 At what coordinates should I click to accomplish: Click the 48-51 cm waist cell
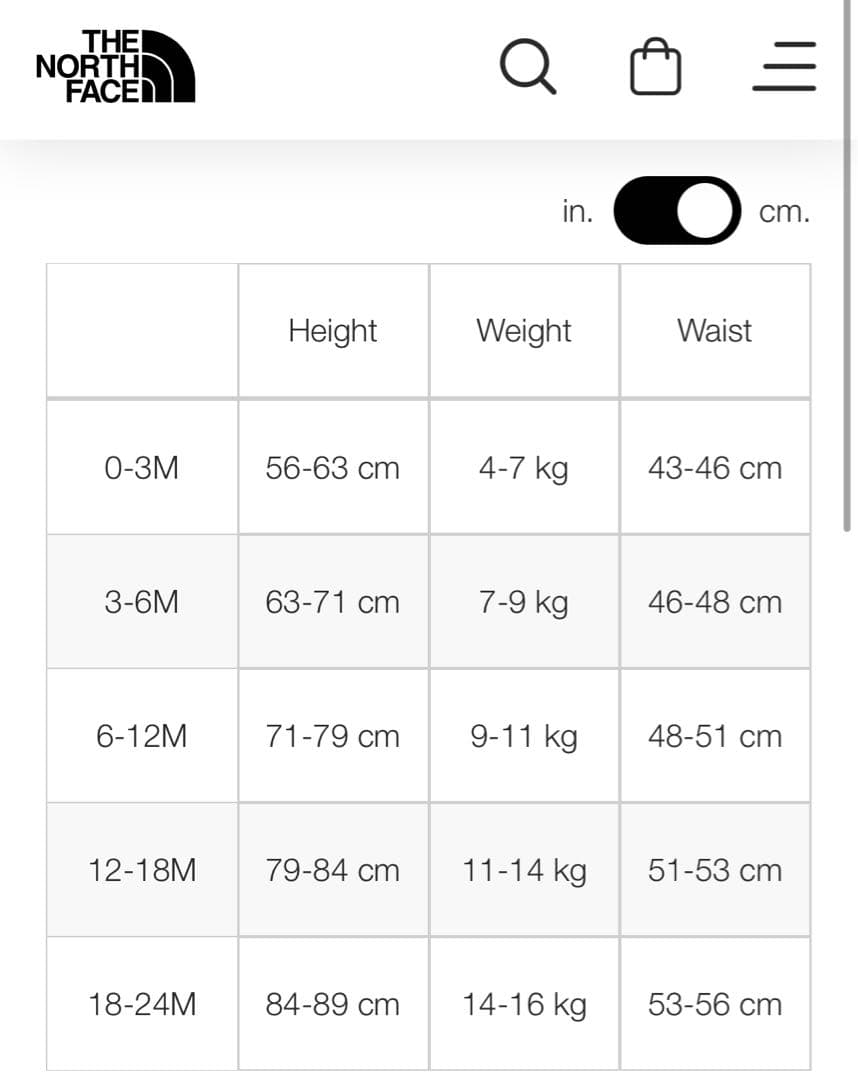714,736
